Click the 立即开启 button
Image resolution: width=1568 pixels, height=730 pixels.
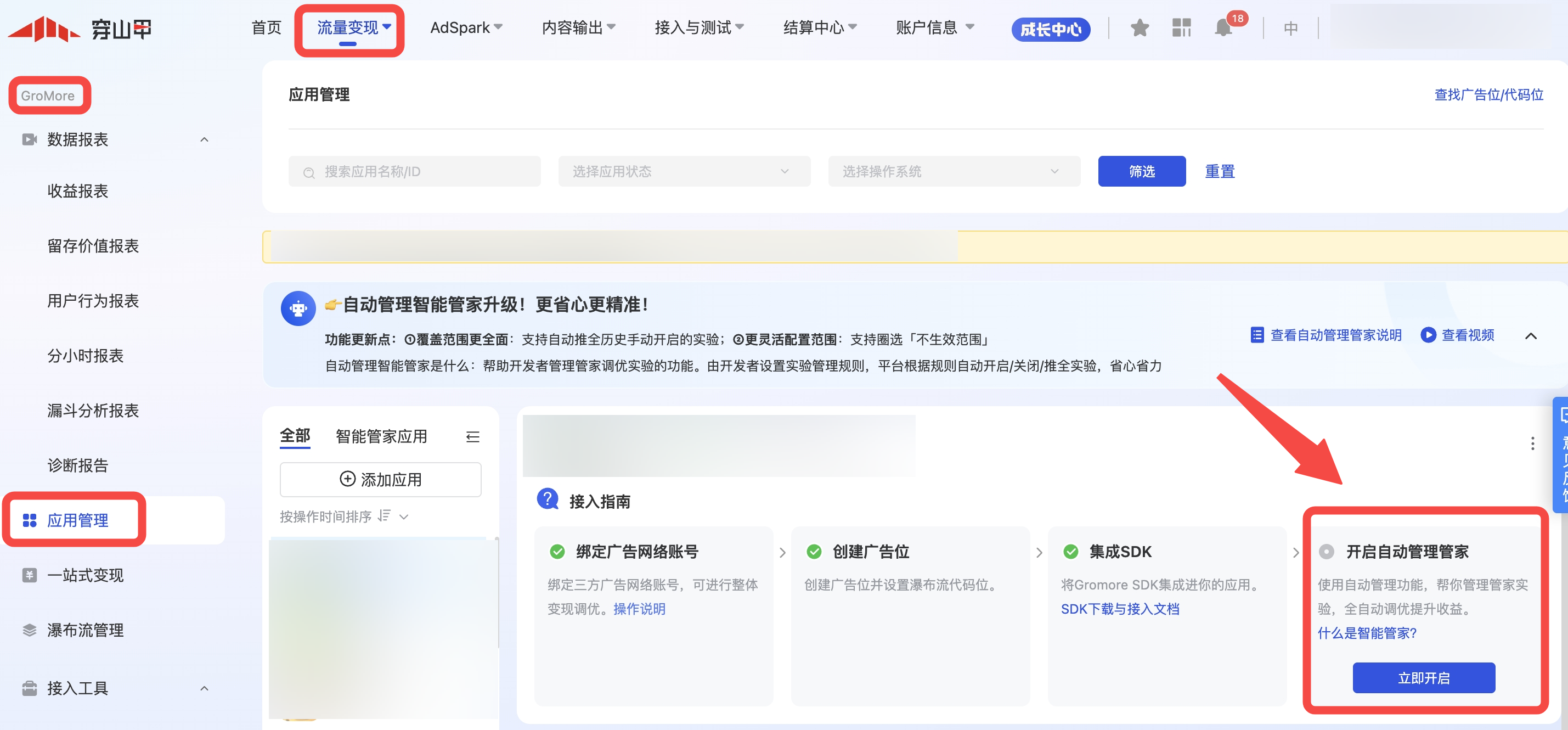pos(1423,678)
